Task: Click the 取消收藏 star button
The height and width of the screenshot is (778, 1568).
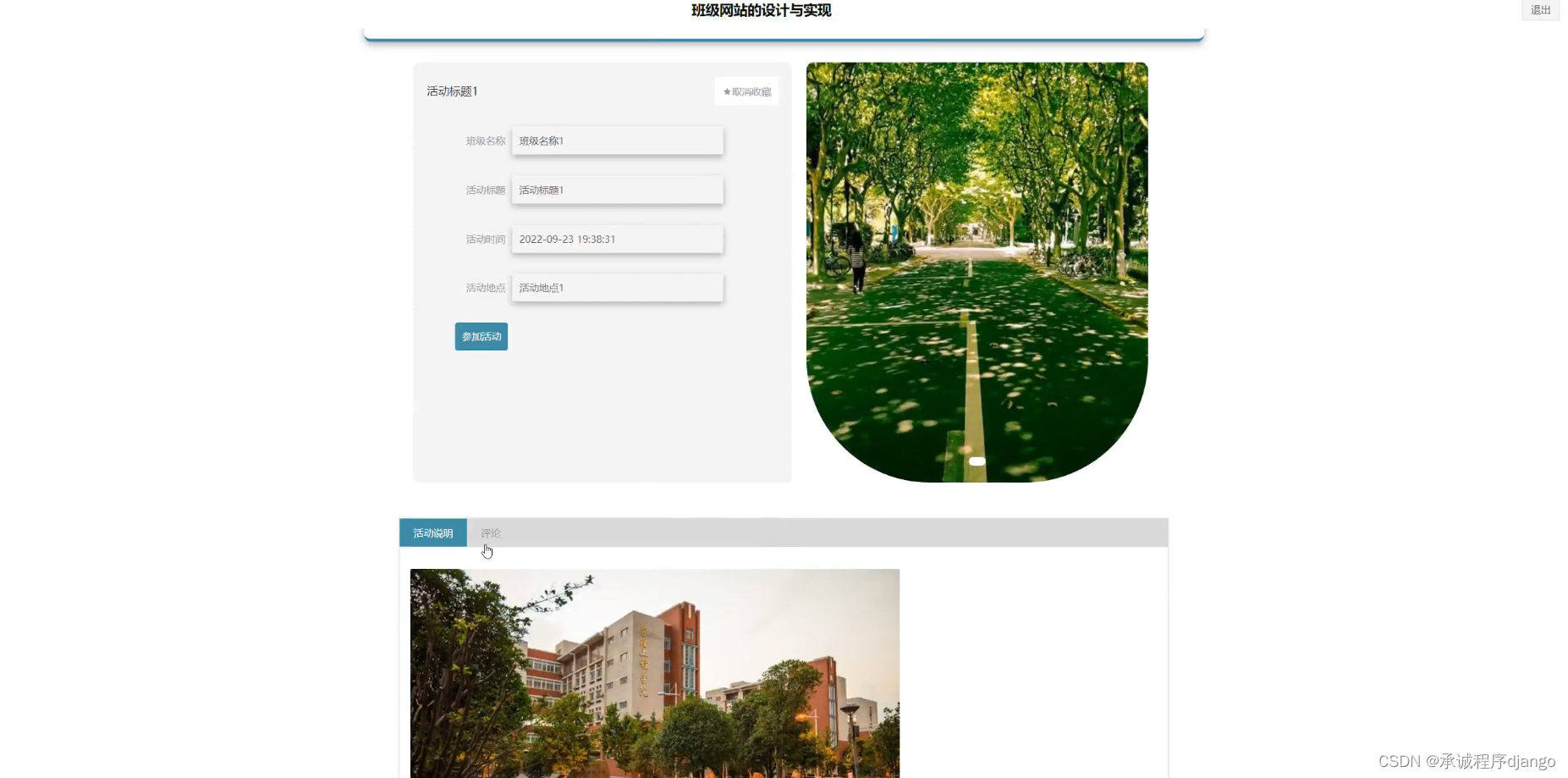Action: pos(746,91)
